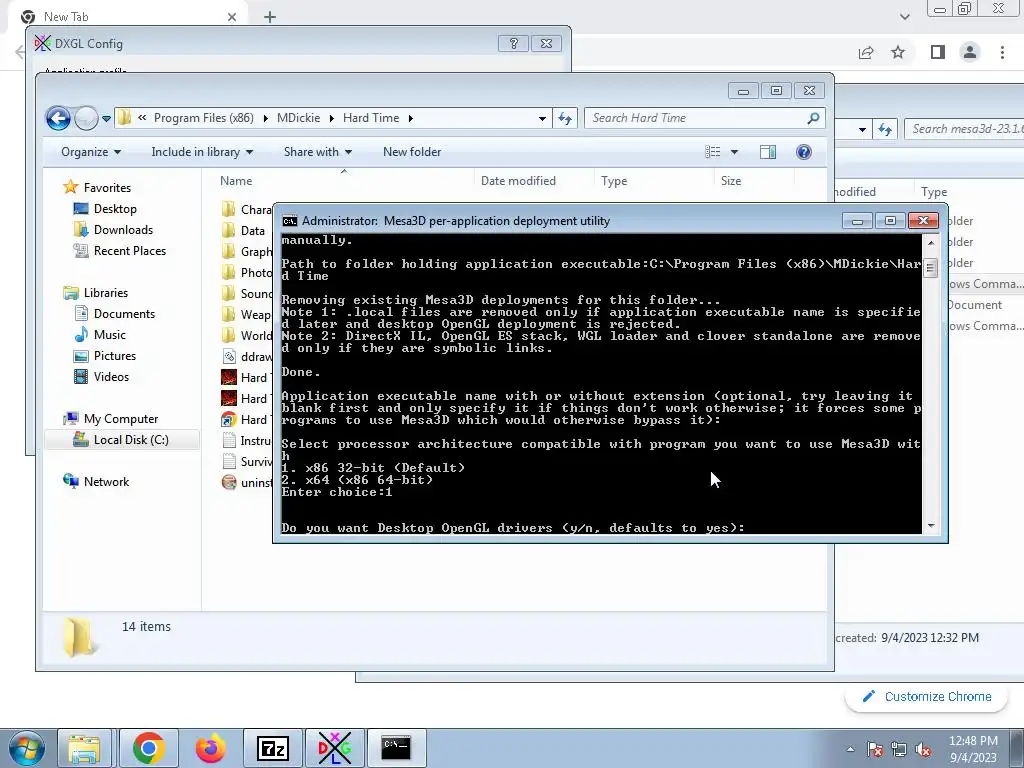
Task: Expand arrow after Hard Time breadcrumb
Action: [x=411, y=118]
